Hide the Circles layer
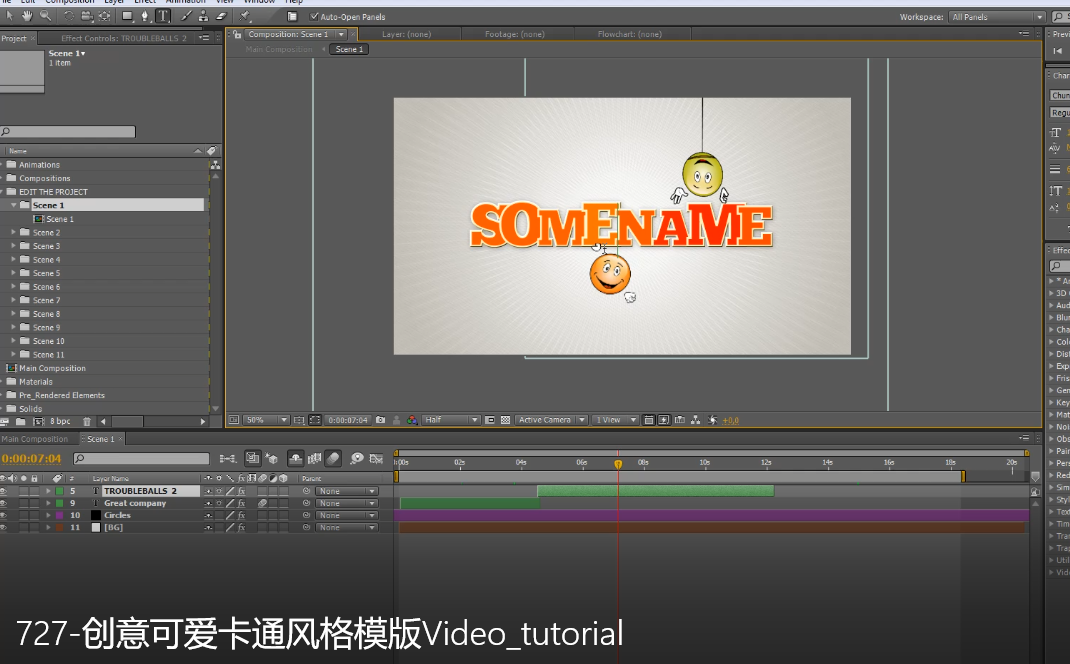Viewport: 1070px width, 664px height. (x=3, y=515)
